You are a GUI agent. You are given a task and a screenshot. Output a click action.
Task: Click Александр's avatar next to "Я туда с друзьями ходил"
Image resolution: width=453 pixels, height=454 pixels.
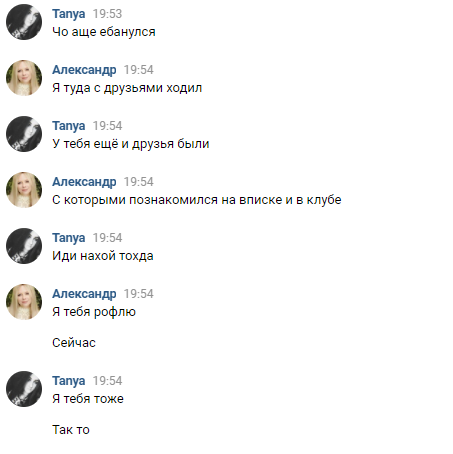click(24, 78)
